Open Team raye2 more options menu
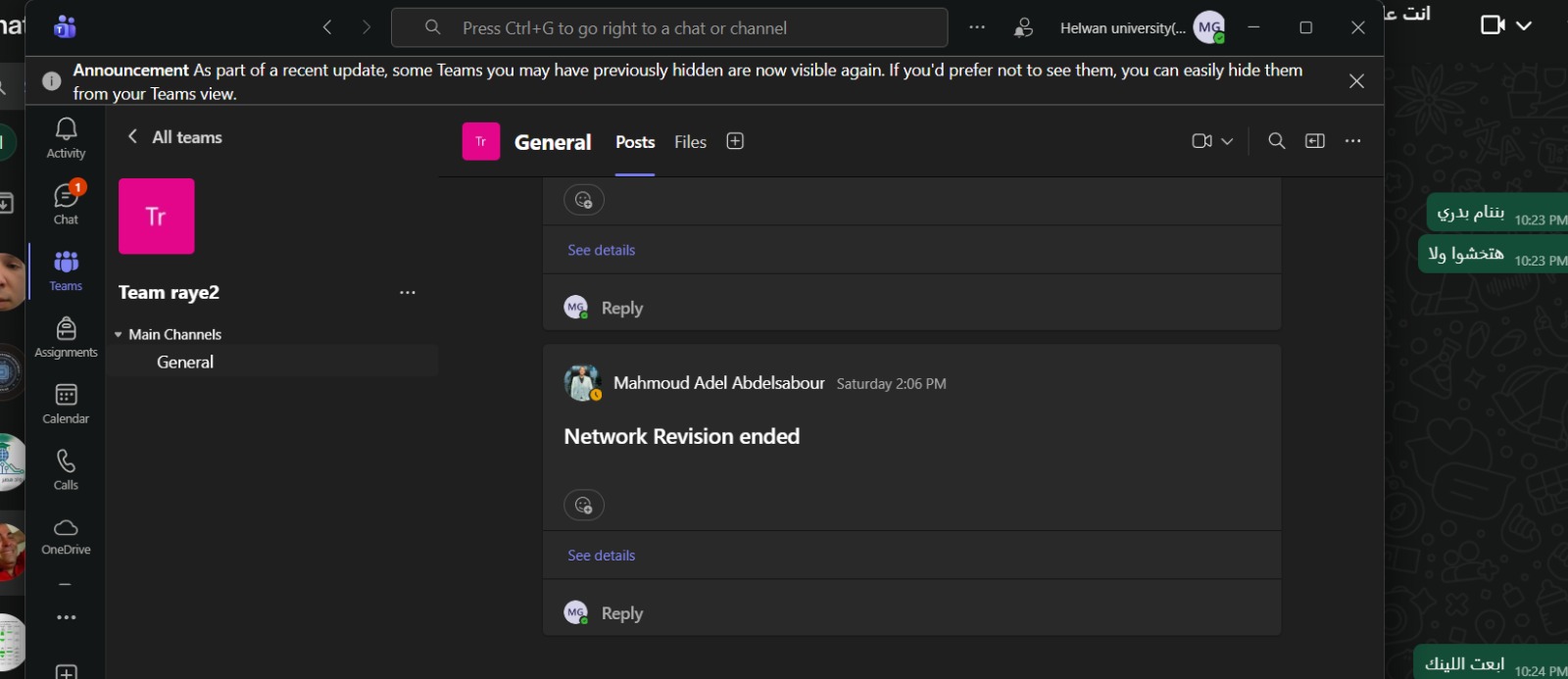This screenshot has height=679, width=1568. [408, 292]
